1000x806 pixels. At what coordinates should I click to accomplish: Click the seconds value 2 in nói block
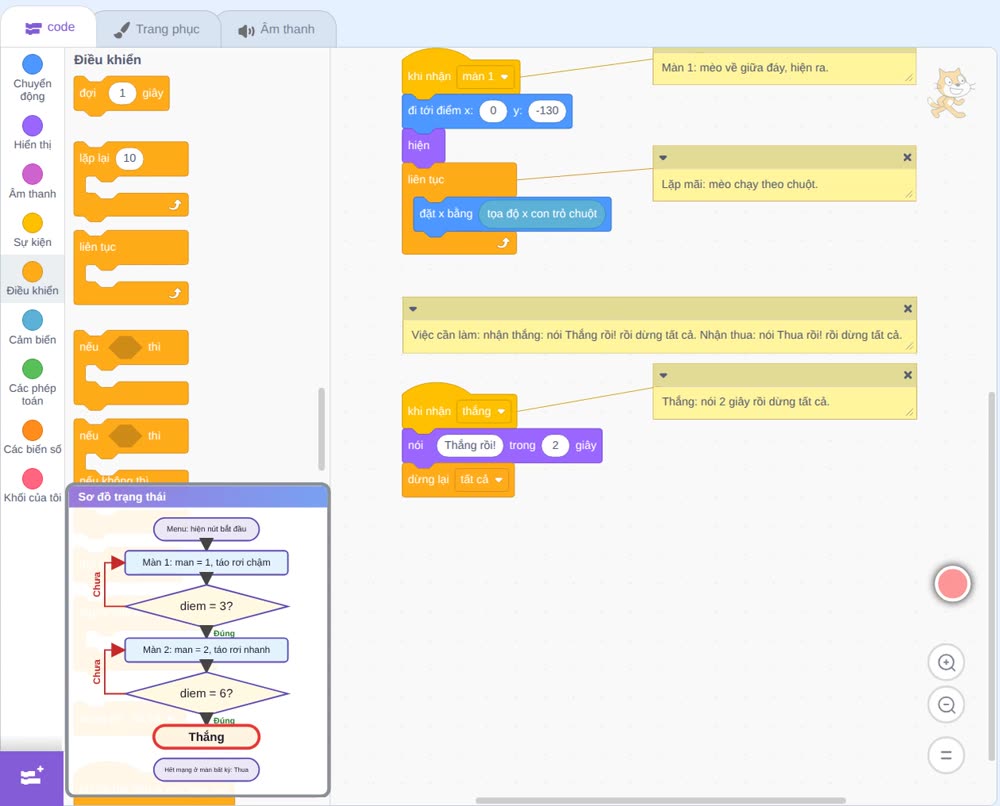[x=555, y=445]
